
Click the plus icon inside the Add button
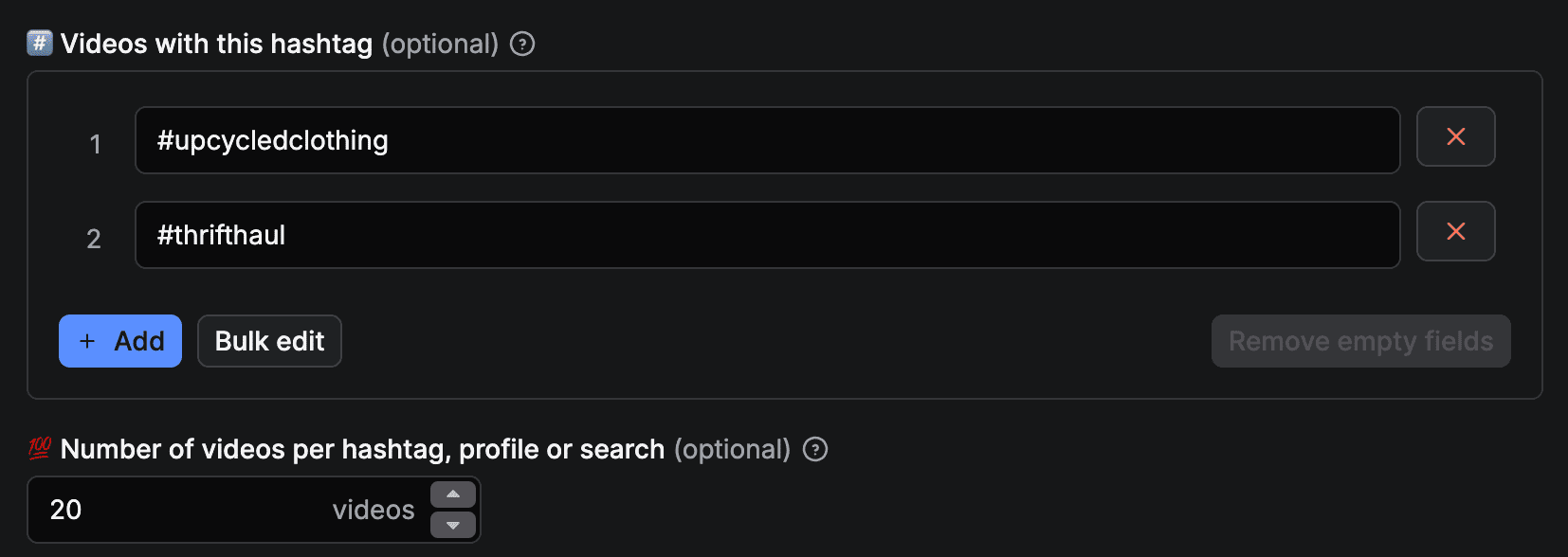click(86, 341)
